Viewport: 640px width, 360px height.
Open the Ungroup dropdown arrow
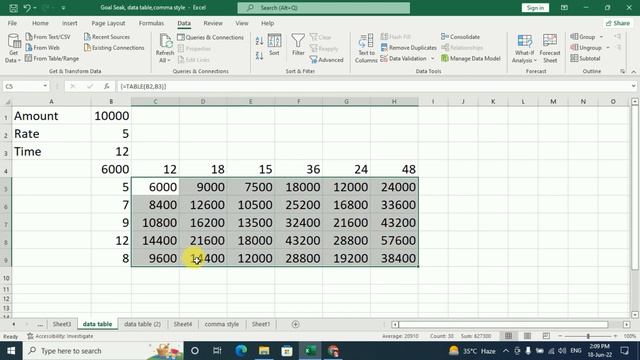(608, 48)
